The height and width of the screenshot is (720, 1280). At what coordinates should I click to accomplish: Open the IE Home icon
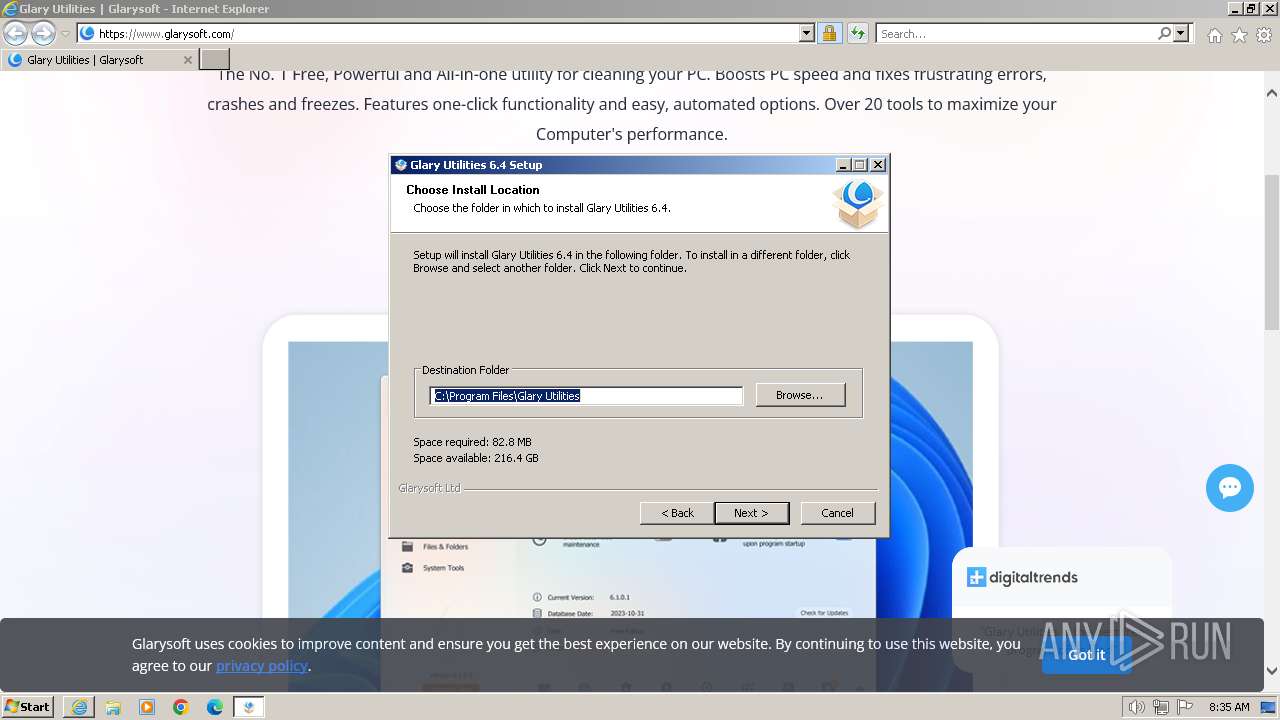coord(1214,35)
